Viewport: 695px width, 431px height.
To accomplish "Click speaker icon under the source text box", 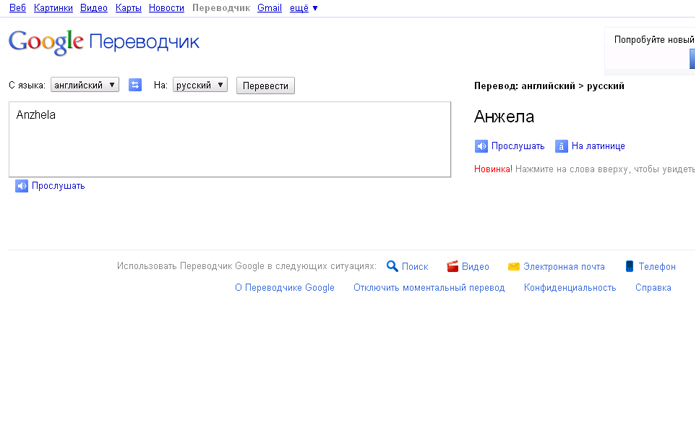I will [x=21, y=186].
